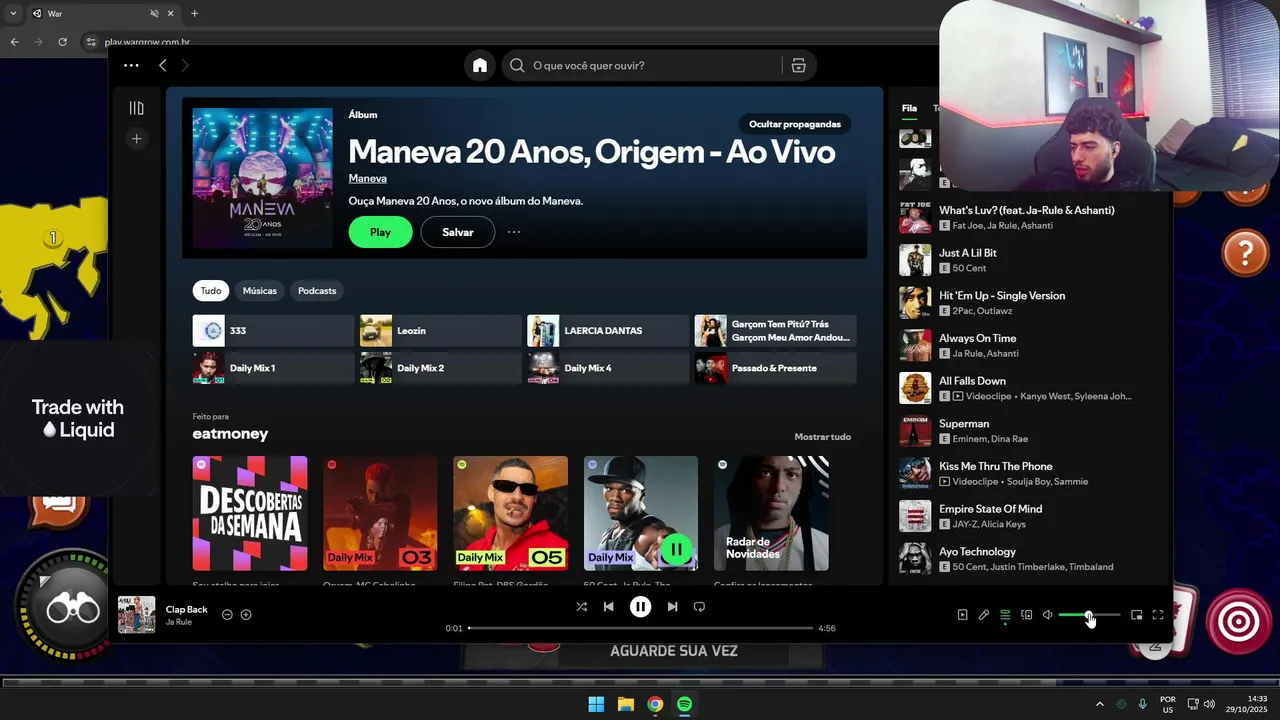
Task: Select Kiss Me Thru The Phone
Action: point(1027,473)
